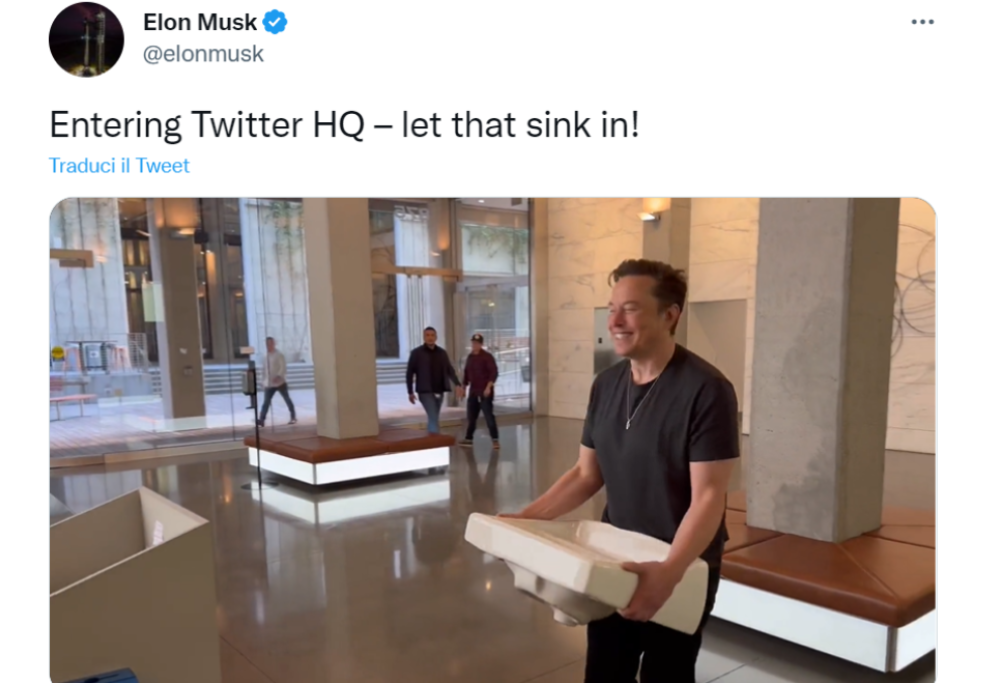Click the blue verified badge
This screenshot has height=683, width=1000.
pyautogui.click(x=275, y=22)
